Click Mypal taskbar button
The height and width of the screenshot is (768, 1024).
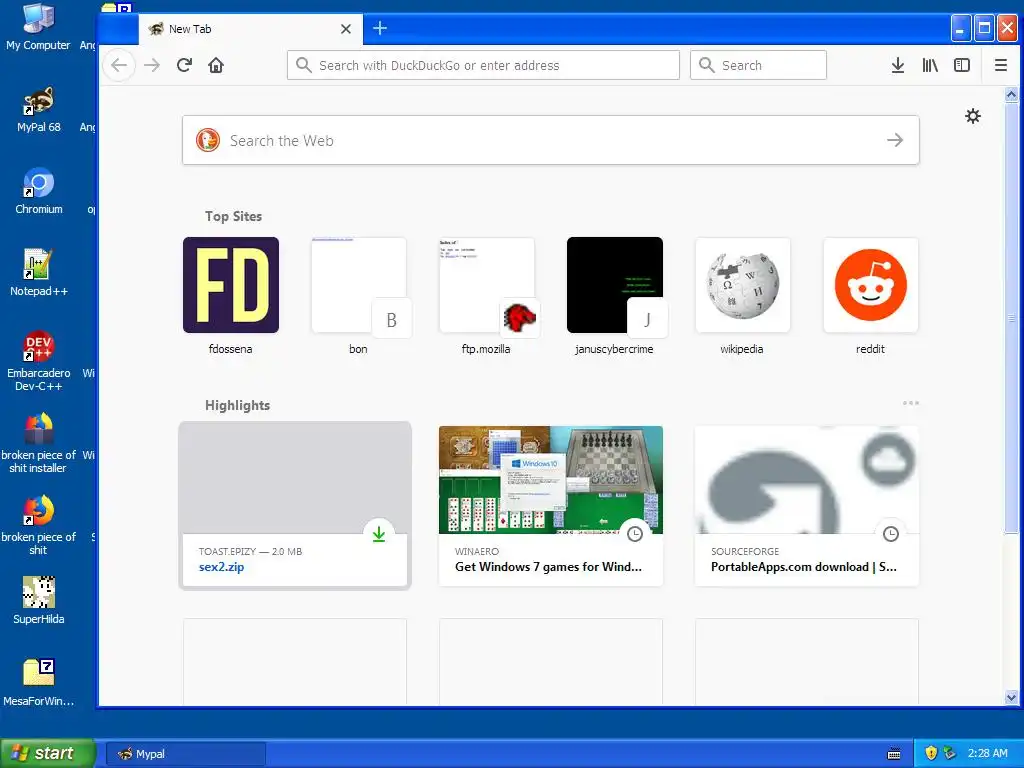(185, 754)
